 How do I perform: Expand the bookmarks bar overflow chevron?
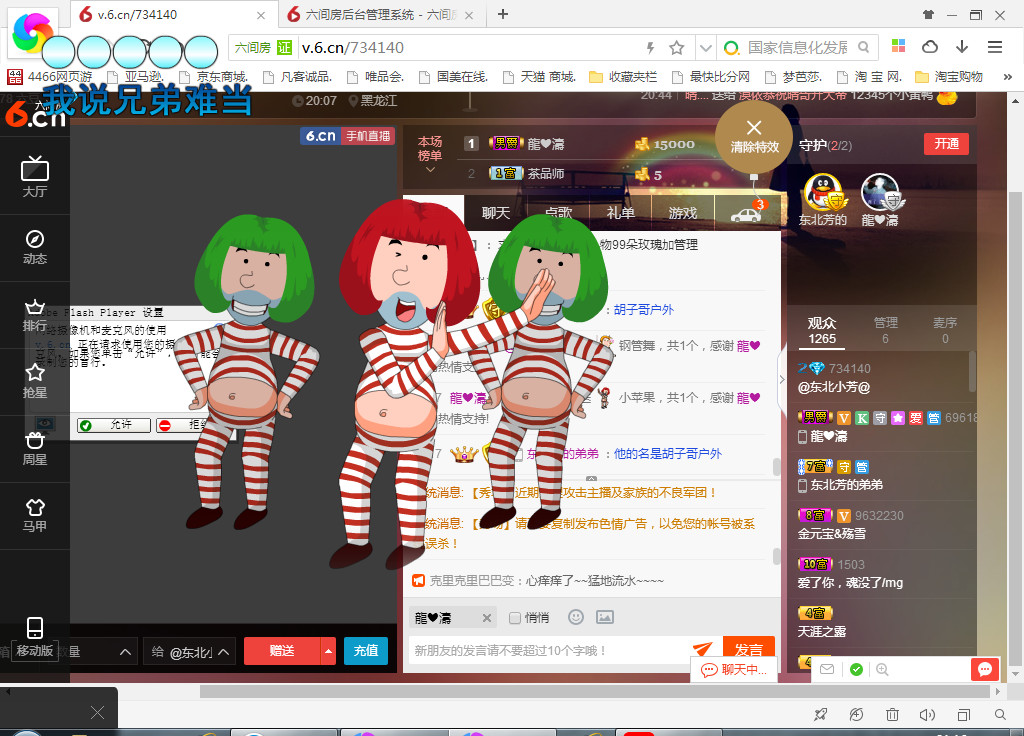[x=1008, y=77]
